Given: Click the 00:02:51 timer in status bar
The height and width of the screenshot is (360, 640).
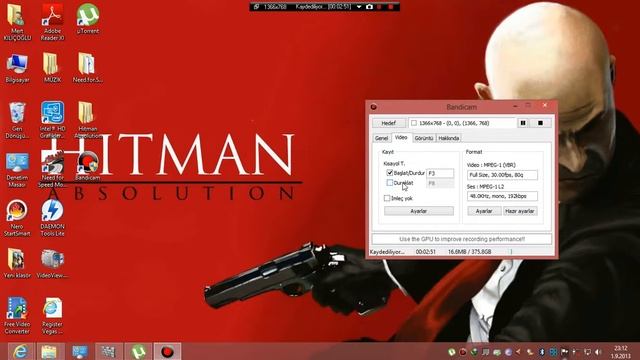Looking at the screenshot, I should (x=425, y=252).
